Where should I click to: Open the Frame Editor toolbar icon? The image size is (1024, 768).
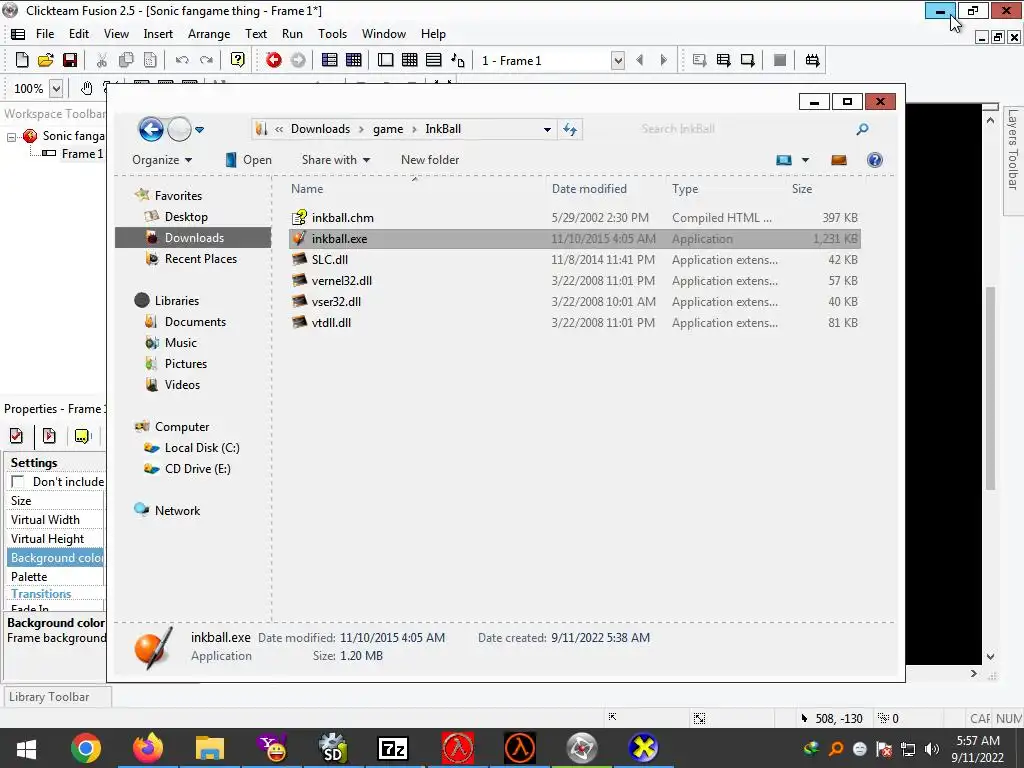click(x=354, y=60)
